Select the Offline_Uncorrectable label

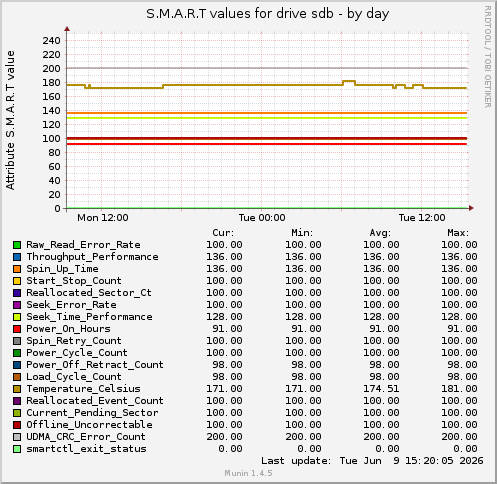click(x=89, y=425)
